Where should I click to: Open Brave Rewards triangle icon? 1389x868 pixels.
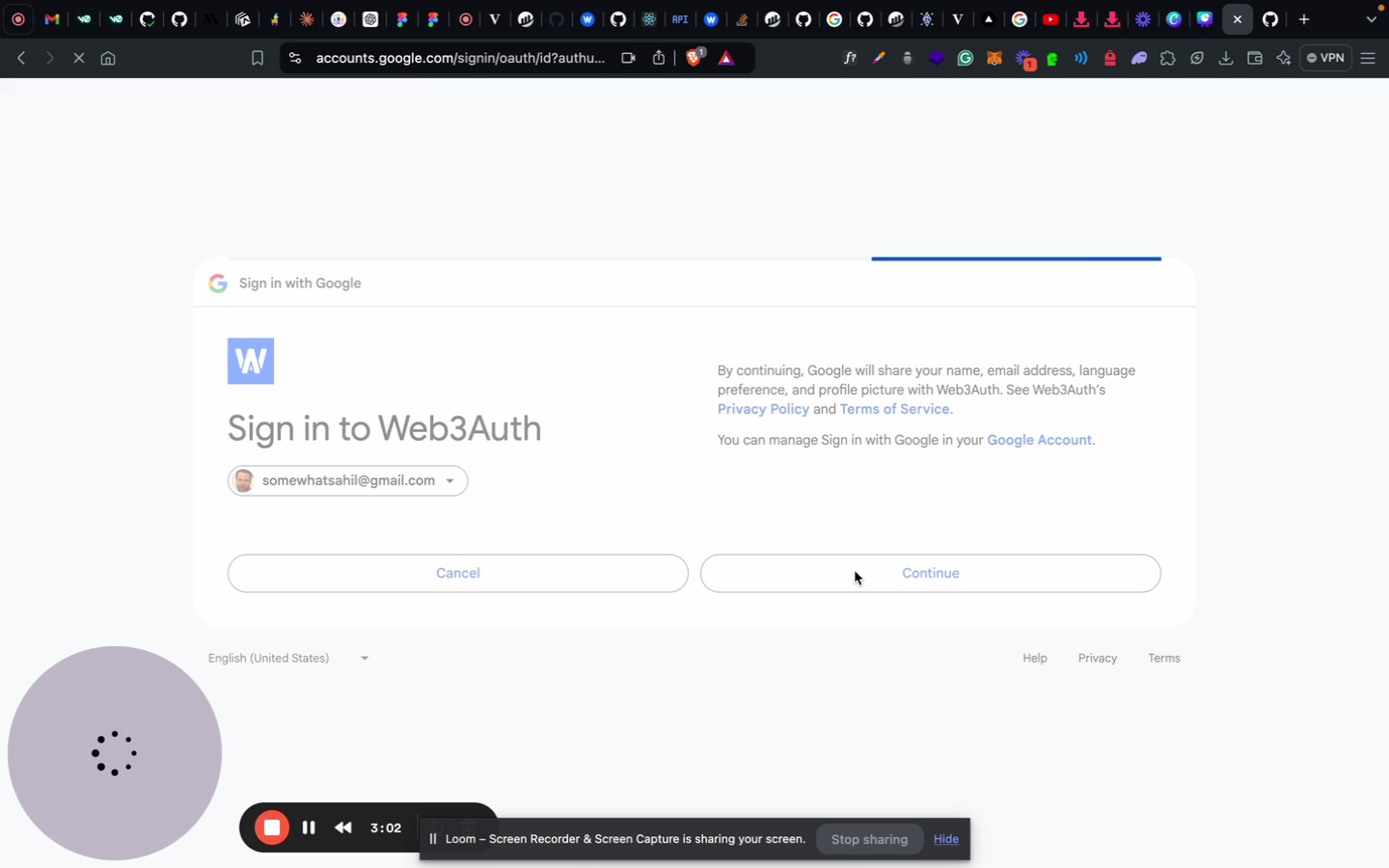pos(726,58)
